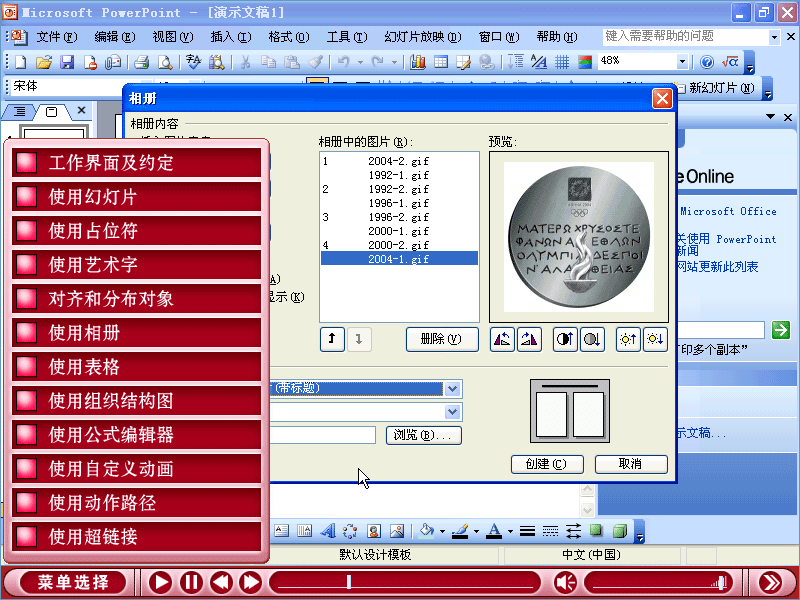Decrease brightness of the album picture

pos(654,339)
